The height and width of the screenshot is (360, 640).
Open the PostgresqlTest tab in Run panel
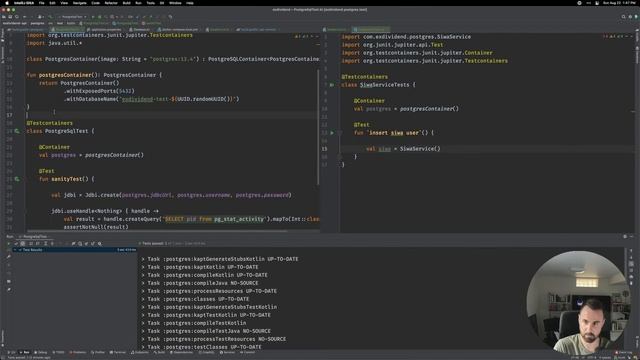pyautogui.click(x=35, y=236)
